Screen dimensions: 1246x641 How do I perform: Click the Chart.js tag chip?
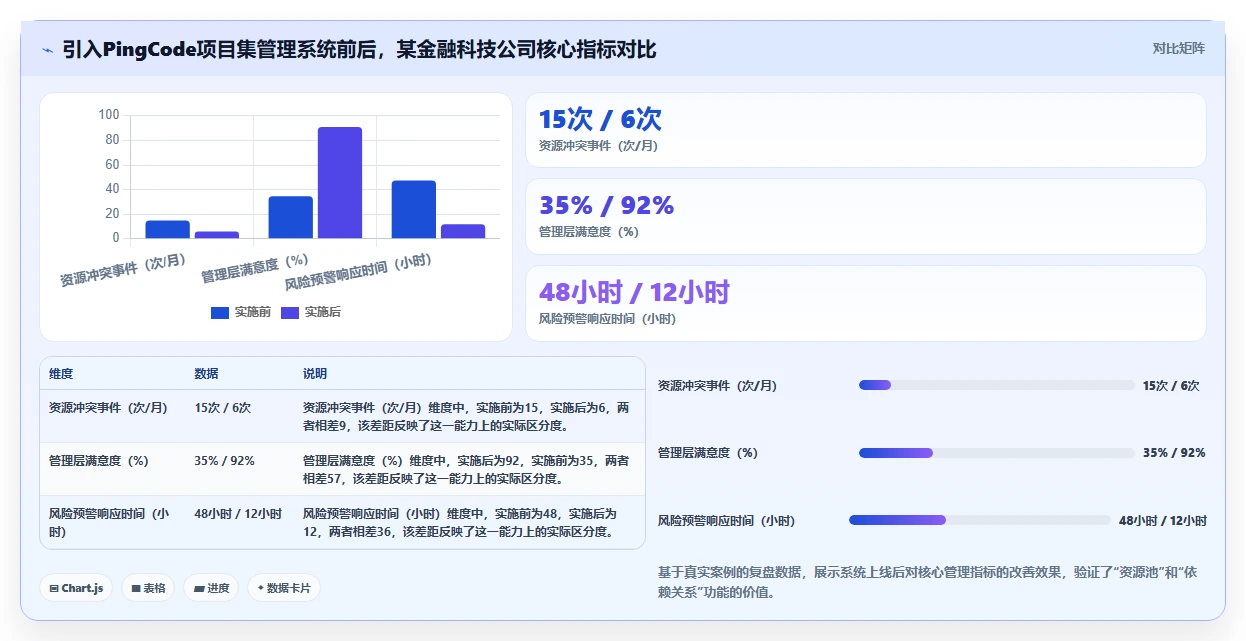tap(76, 588)
